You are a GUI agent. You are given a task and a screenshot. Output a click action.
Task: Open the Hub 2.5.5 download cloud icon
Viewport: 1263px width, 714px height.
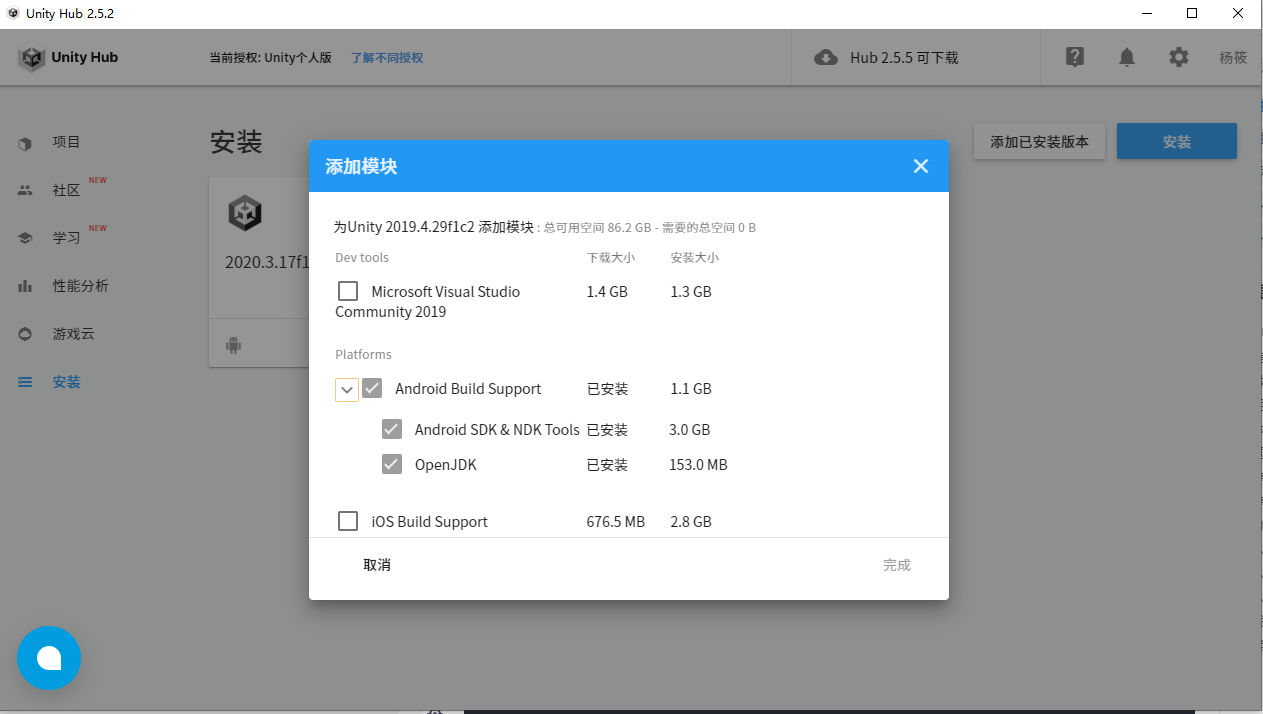pos(826,58)
